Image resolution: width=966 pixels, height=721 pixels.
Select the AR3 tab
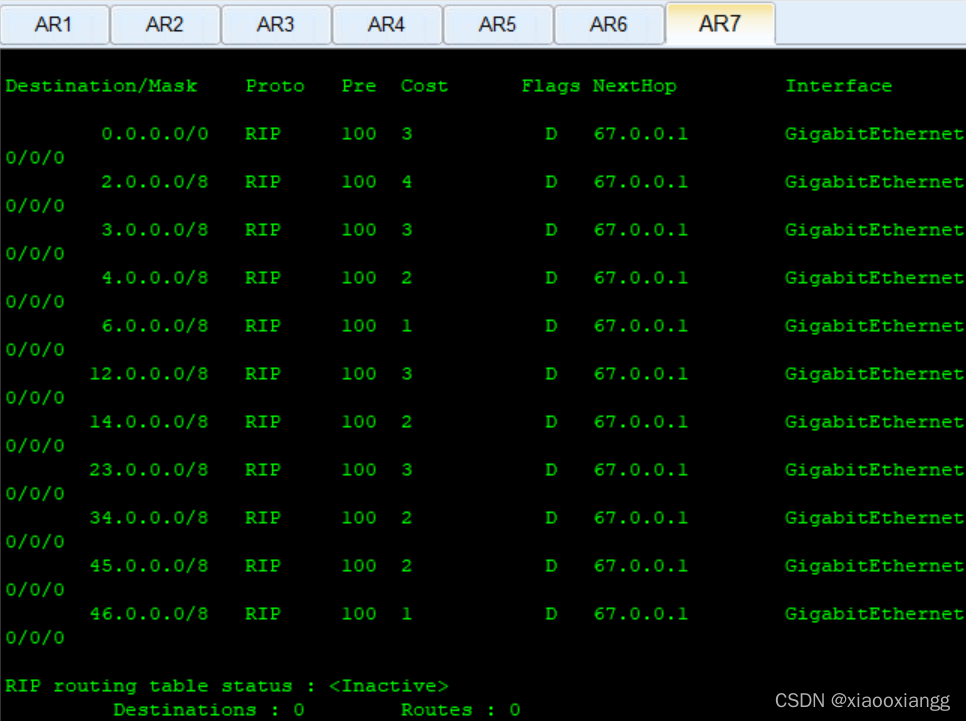[276, 24]
